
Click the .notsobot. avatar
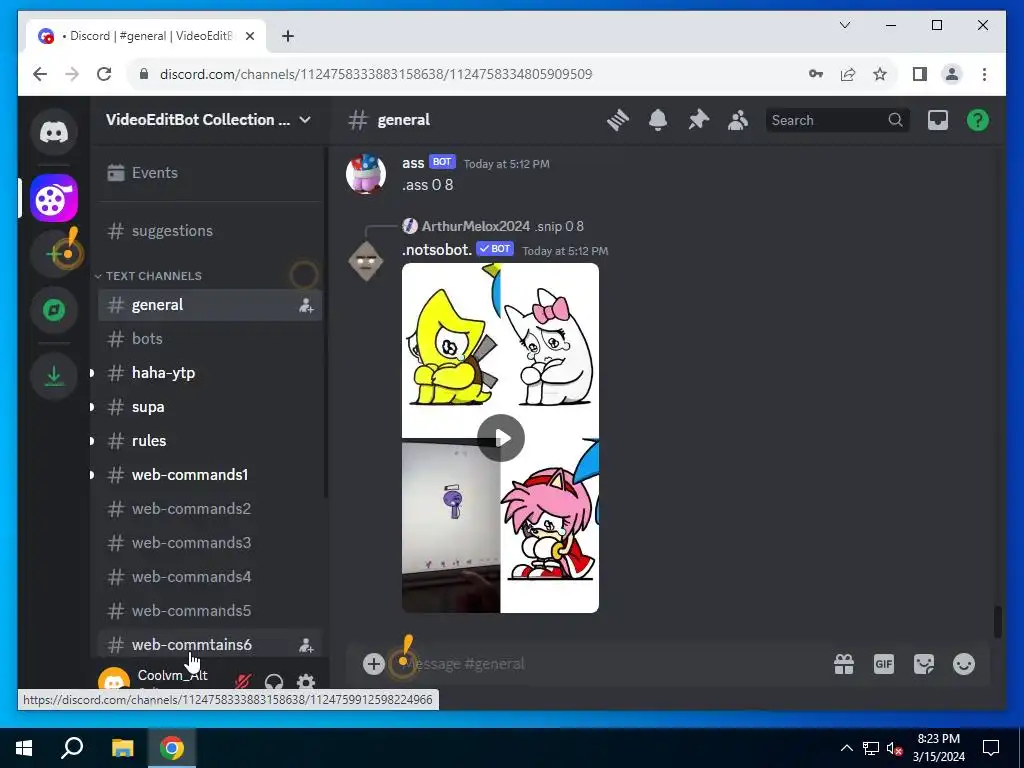pyautogui.click(x=366, y=261)
